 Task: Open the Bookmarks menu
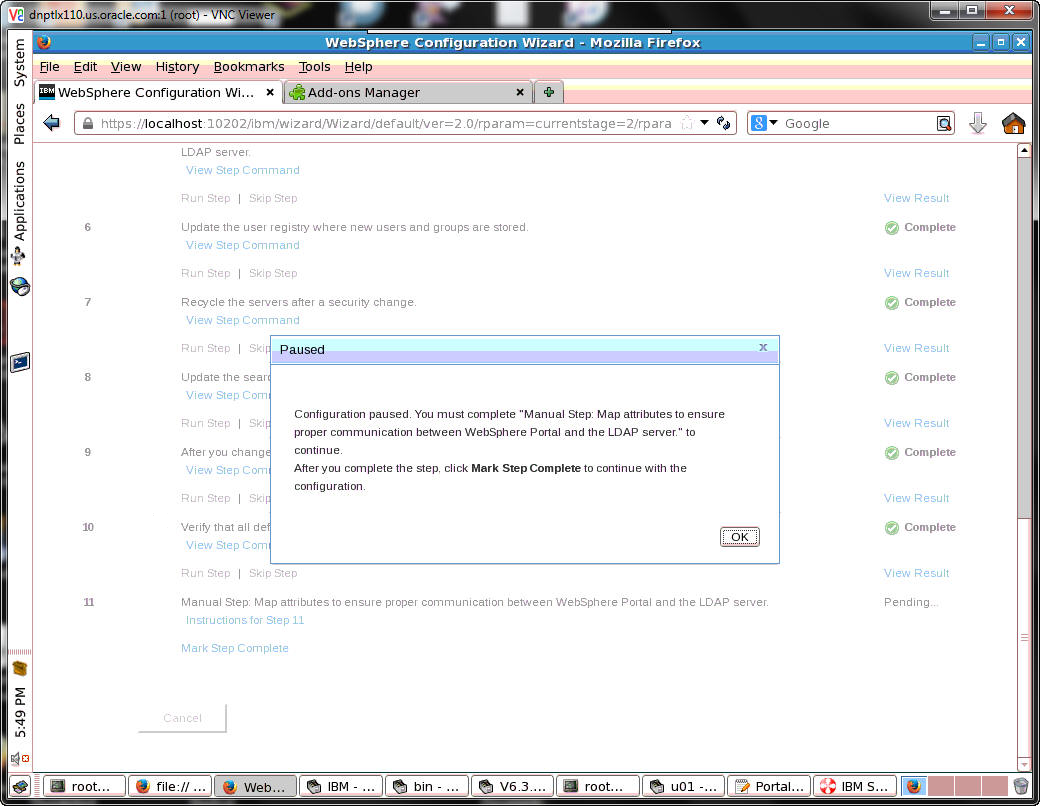click(249, 66)
